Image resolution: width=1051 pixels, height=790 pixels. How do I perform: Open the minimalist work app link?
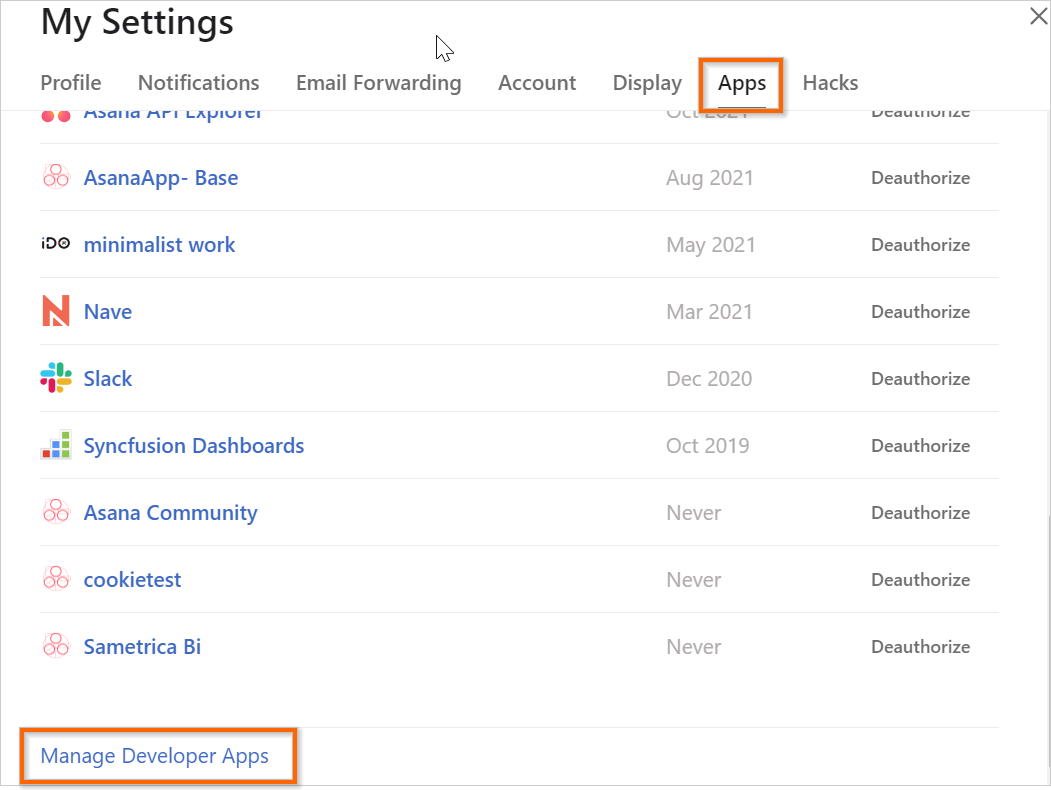pos(160,245)
